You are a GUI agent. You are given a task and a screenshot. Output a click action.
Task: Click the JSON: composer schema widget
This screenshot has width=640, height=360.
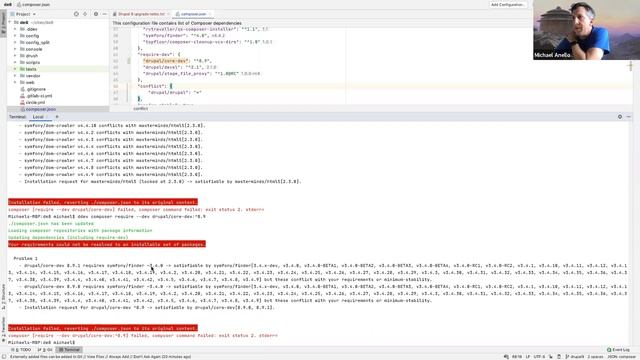(621, 357)
